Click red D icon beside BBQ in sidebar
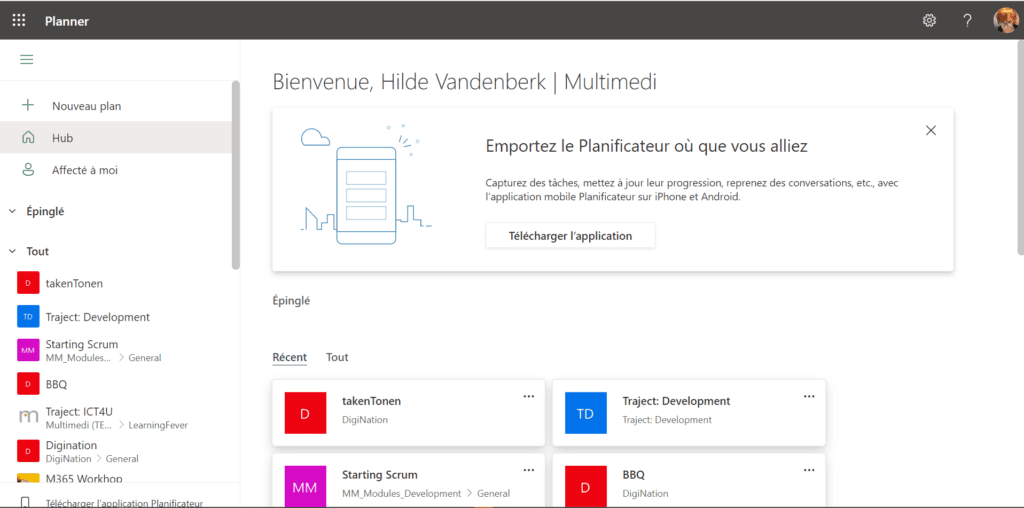1024x508 pixels. 28,384
